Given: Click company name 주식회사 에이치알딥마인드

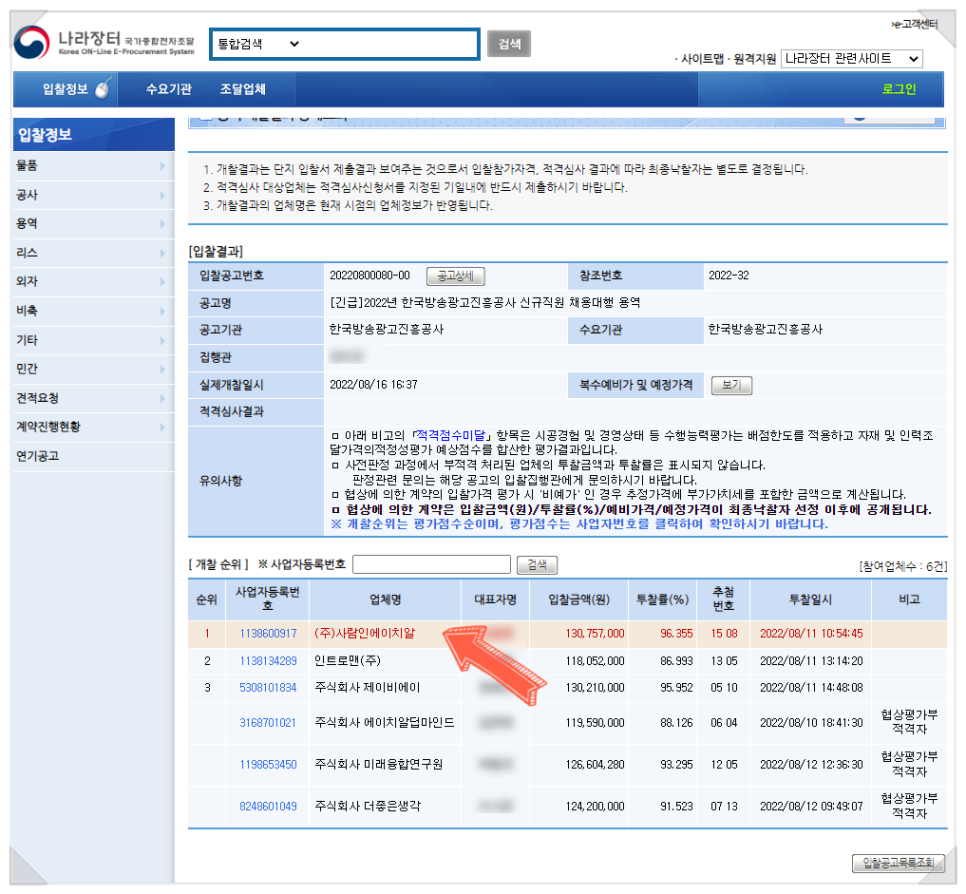Looking at the screenshot, I should [384, 723].
